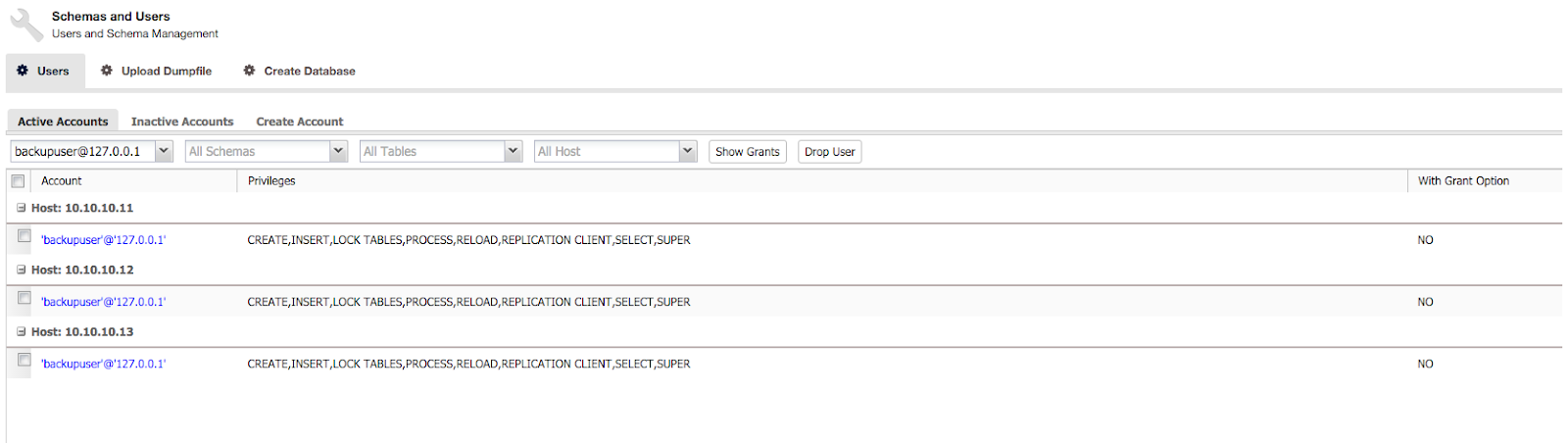
Task: Toggle the select-all checkbox in the header row
Action: pyautogui.click(x=18, y=181)
